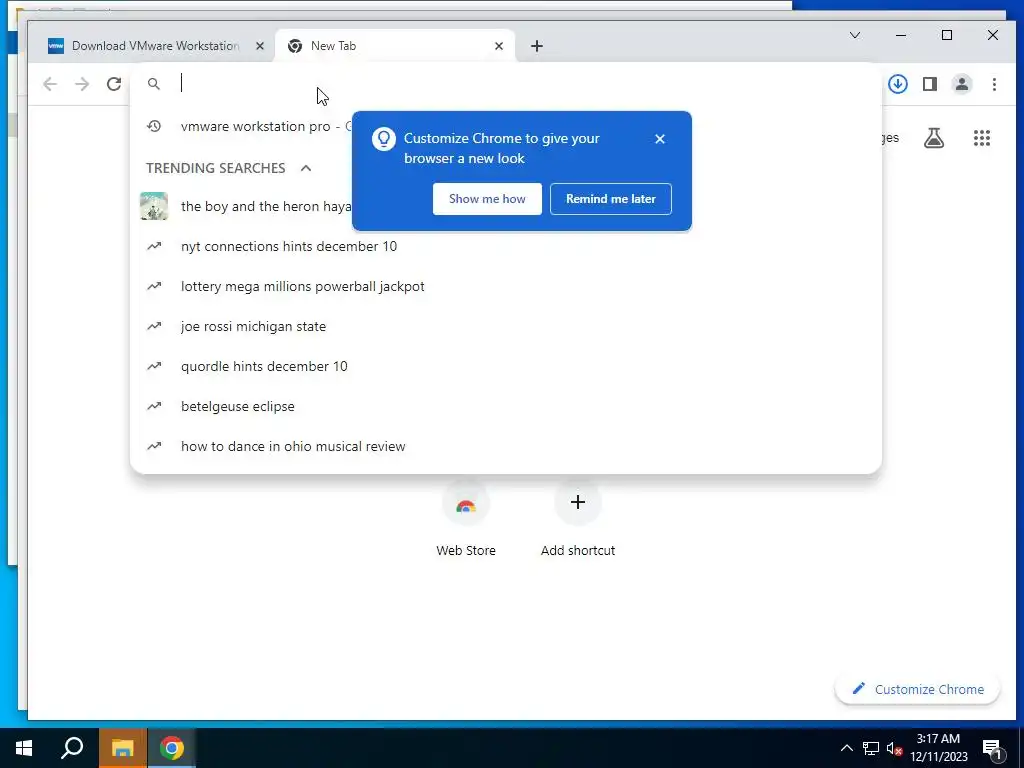Select lottery mega millions powerball jackpot suggestion
Screen dimensions: 1024x768
click(505, 287)
